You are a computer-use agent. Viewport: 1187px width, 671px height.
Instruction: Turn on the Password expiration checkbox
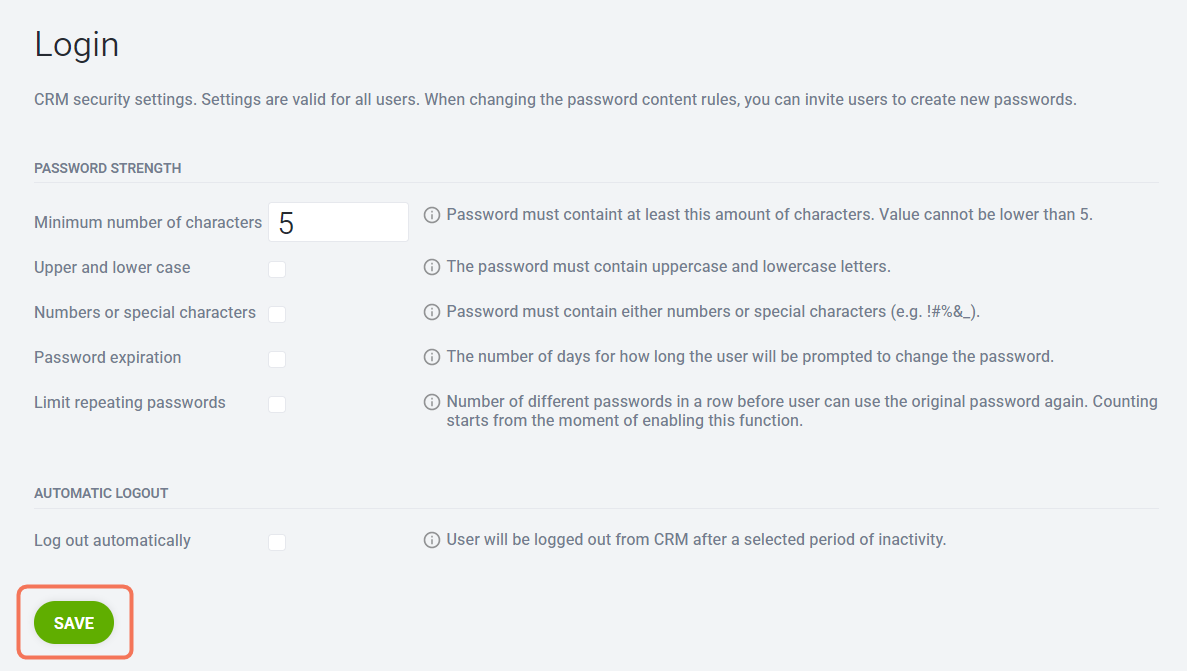(x=277, y=359)
